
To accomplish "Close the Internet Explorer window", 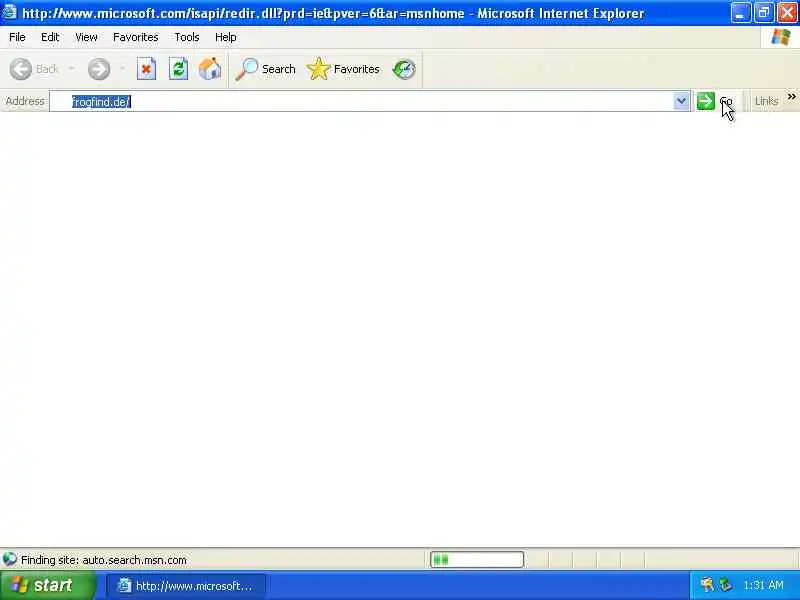I will [787, 13].
